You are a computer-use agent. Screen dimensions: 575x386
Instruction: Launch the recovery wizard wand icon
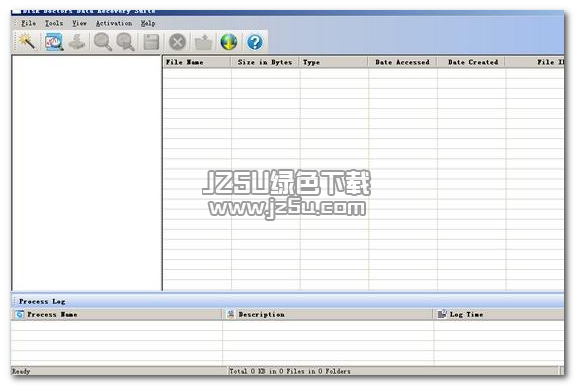click(x=26, y=41)
